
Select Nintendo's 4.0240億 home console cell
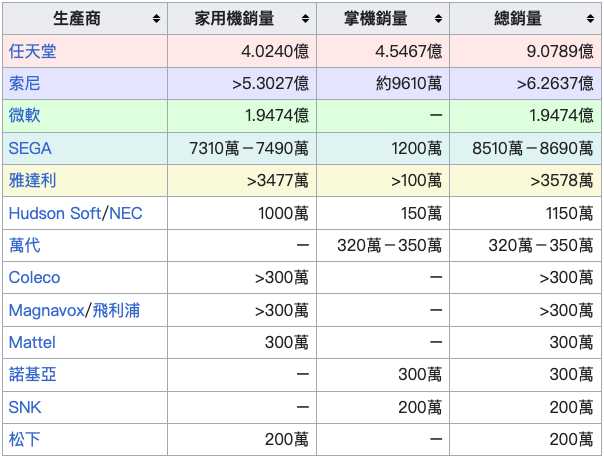pos(242,51)
